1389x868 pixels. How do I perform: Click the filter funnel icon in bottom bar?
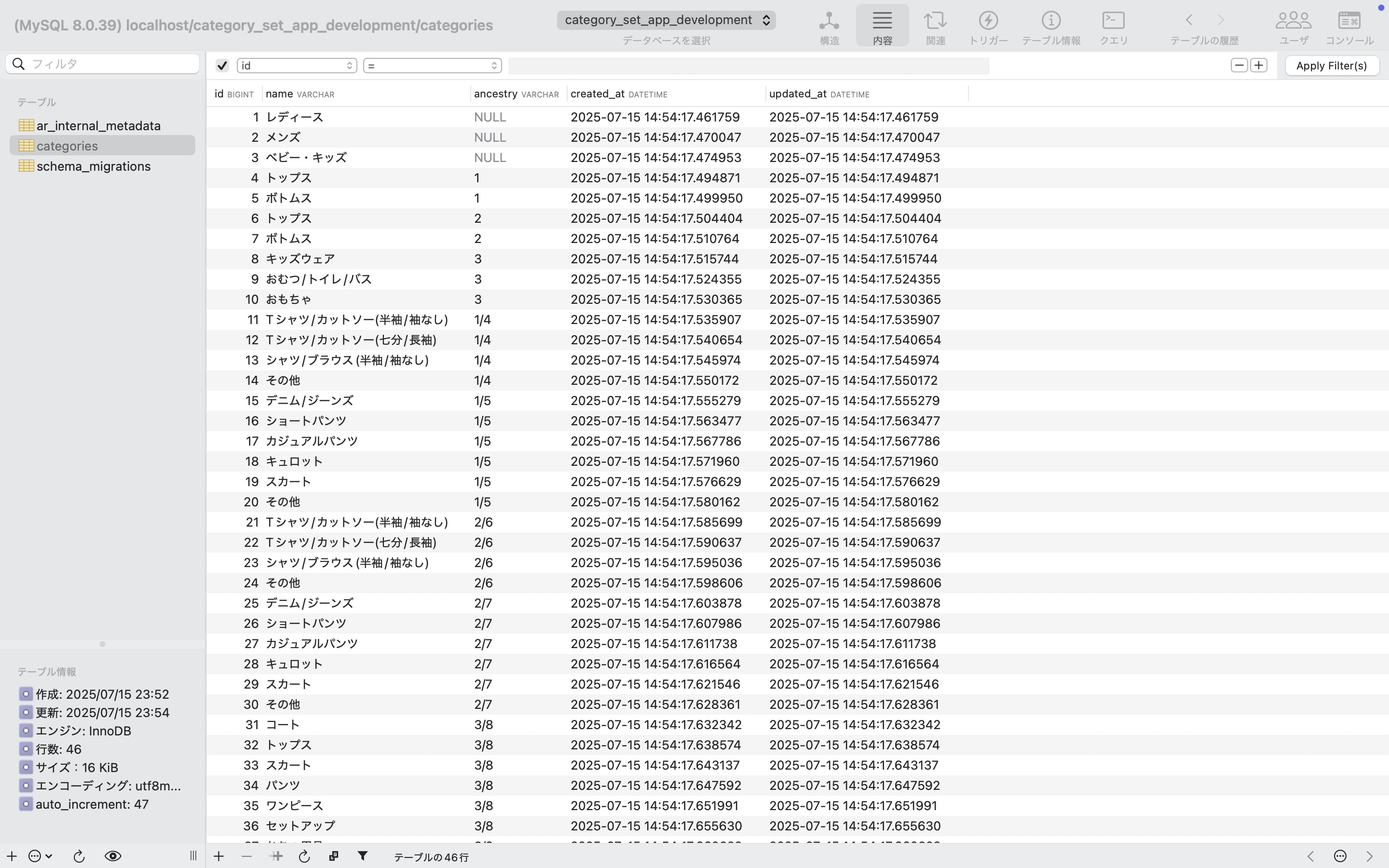click(x=362, y=856)
